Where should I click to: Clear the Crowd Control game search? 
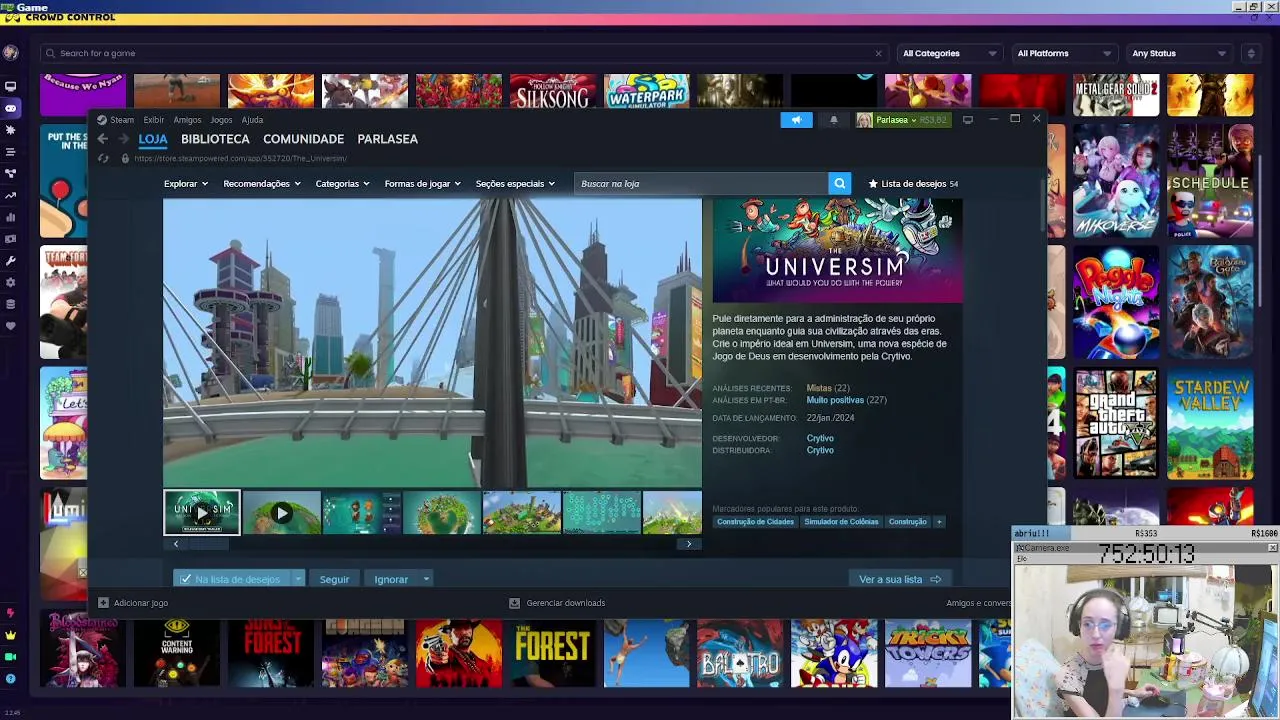(878, 53)
